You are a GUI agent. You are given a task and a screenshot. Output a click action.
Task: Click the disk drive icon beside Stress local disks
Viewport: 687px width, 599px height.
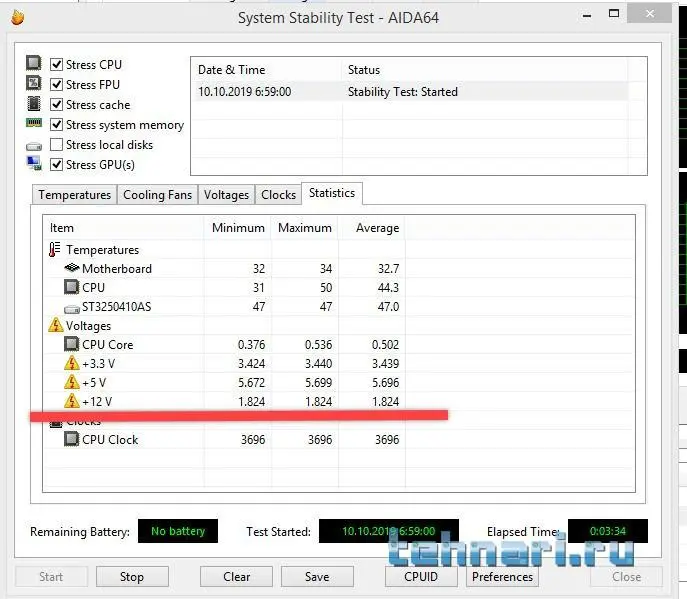click(x=34, y=146)
